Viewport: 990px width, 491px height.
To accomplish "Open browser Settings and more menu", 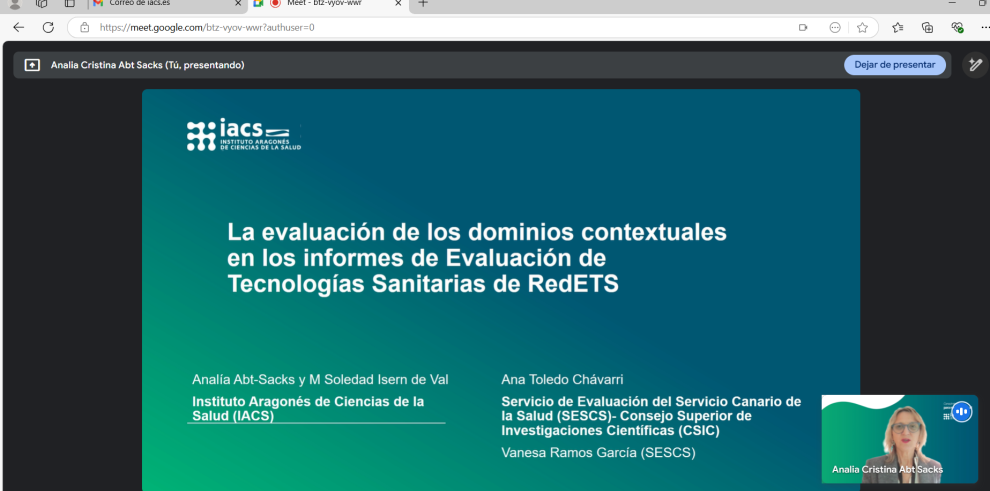I will click(983, 27).
